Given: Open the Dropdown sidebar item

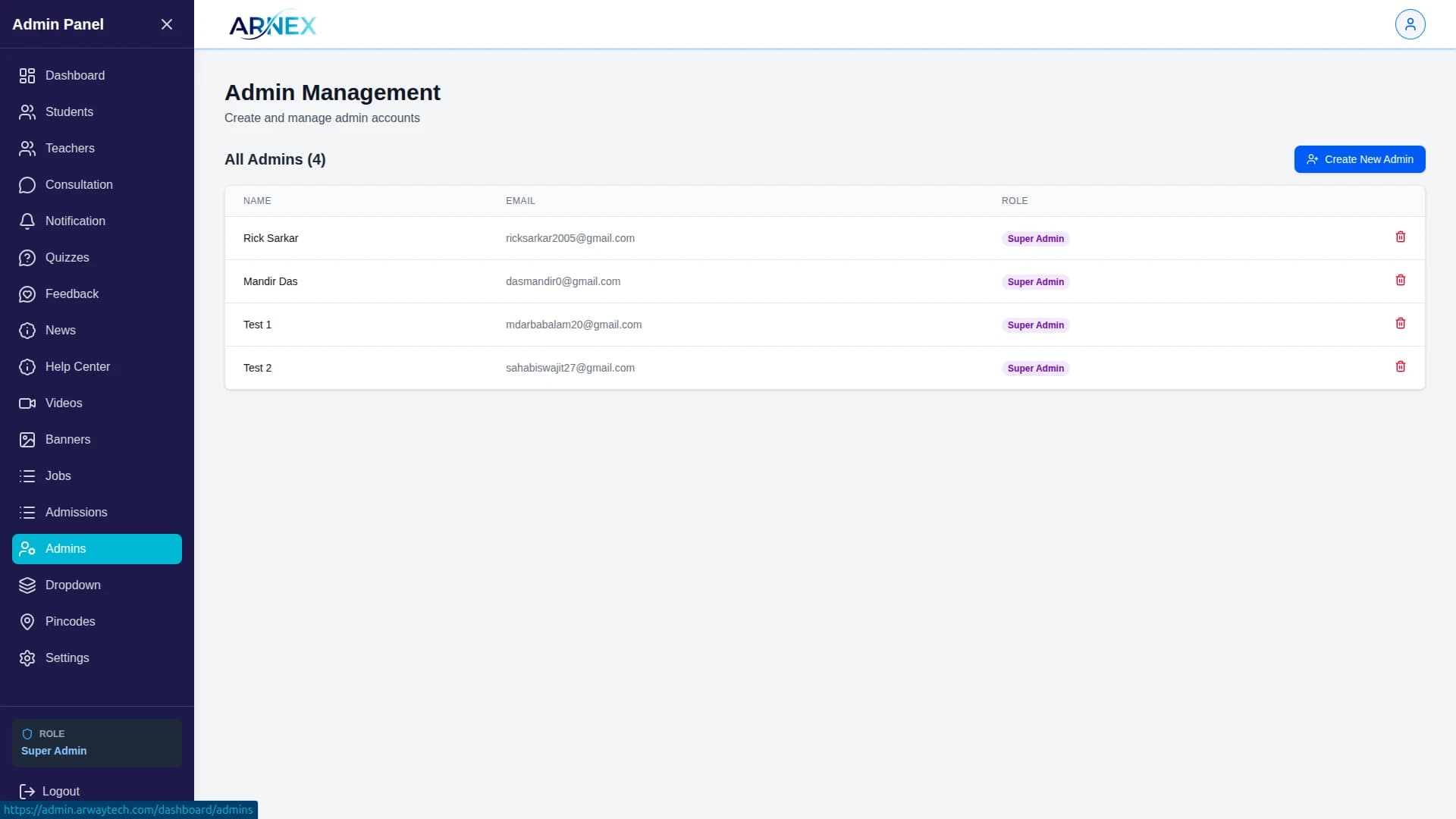Looking at the screenshot, I should tap(73, 585).
